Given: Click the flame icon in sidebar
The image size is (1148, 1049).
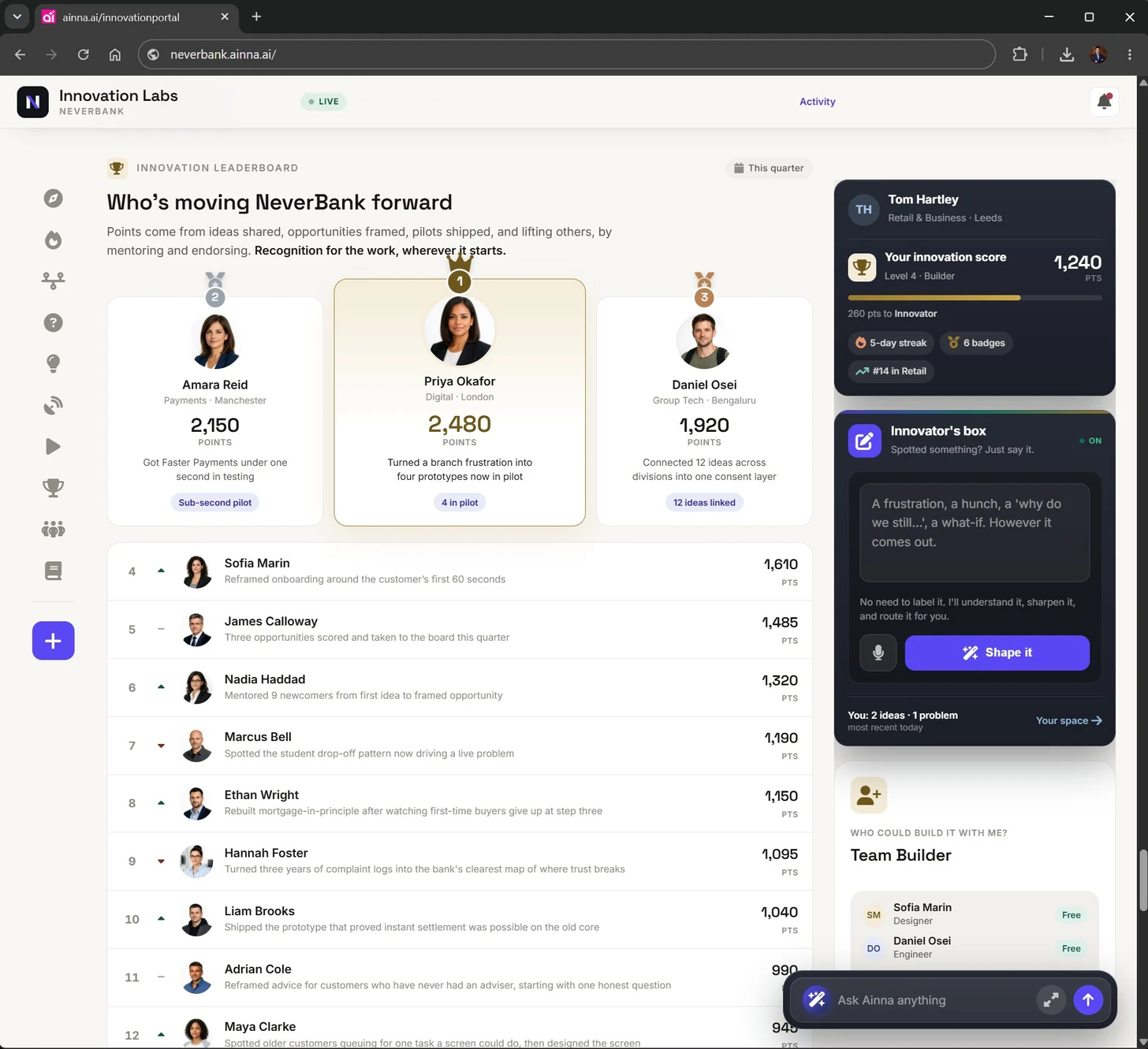Looking at the screenshot, I should [53, 240].
